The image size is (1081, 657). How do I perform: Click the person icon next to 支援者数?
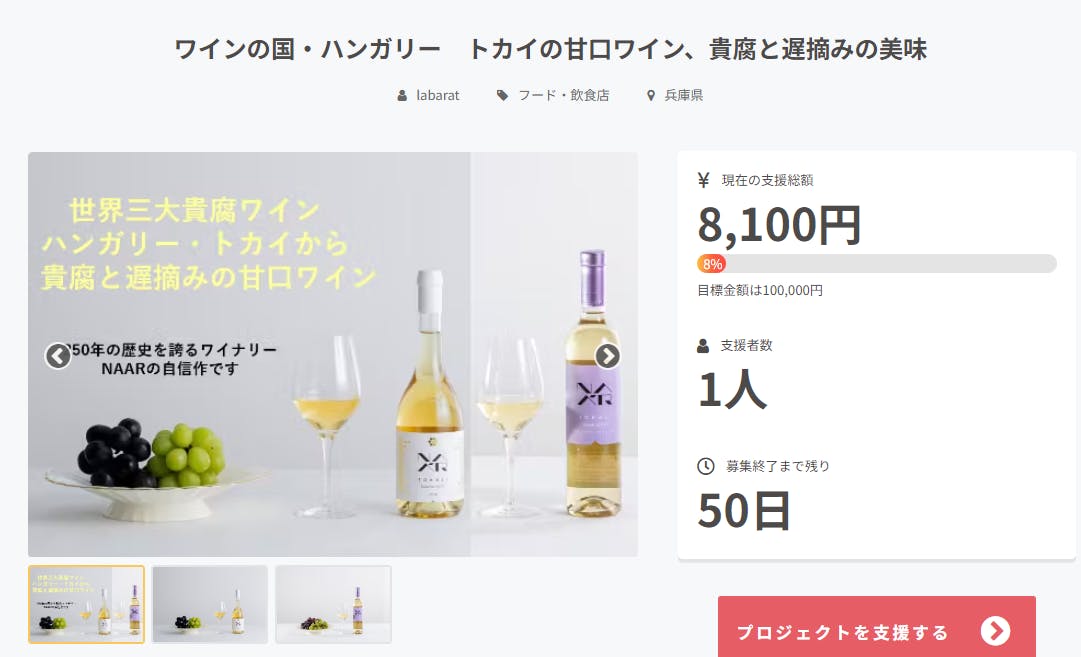[703, 345]
